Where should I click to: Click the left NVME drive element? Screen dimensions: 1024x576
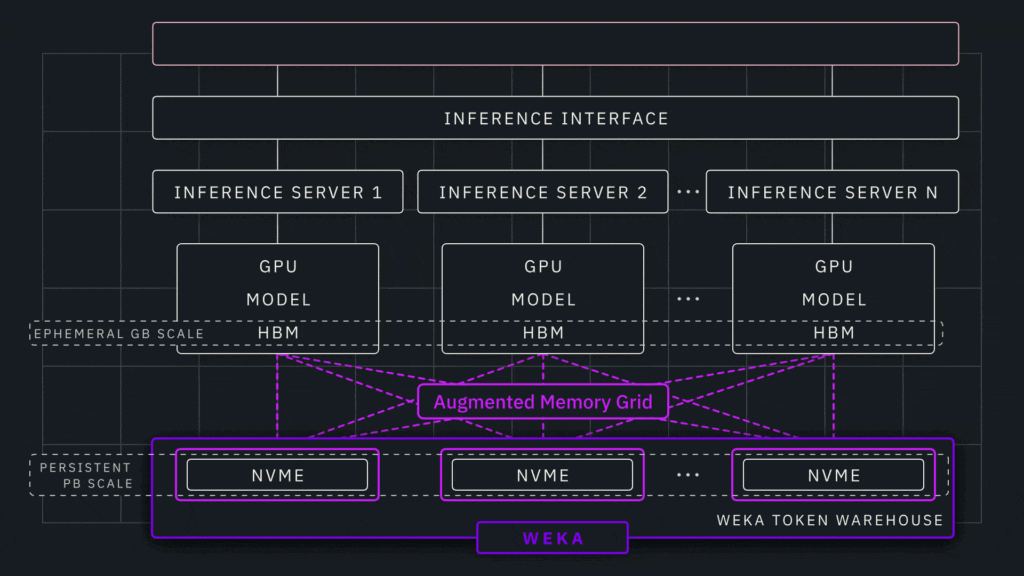(278, 475)
